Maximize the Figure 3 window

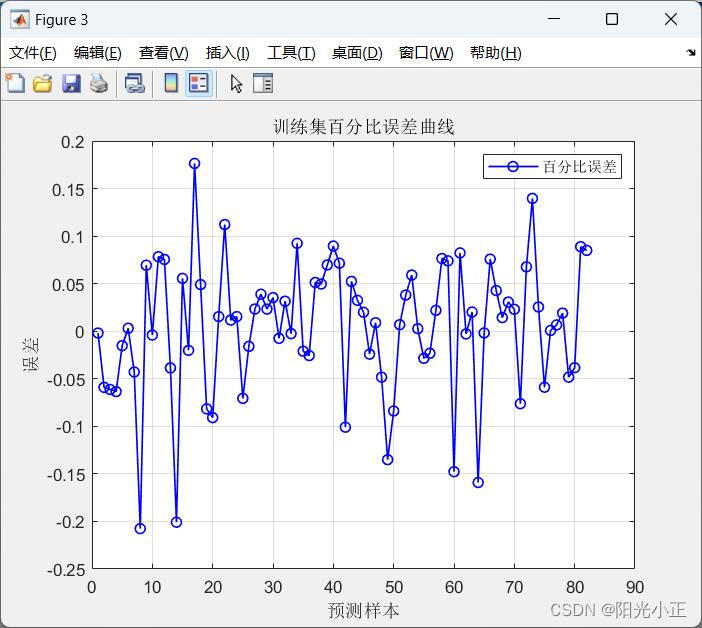612,19
